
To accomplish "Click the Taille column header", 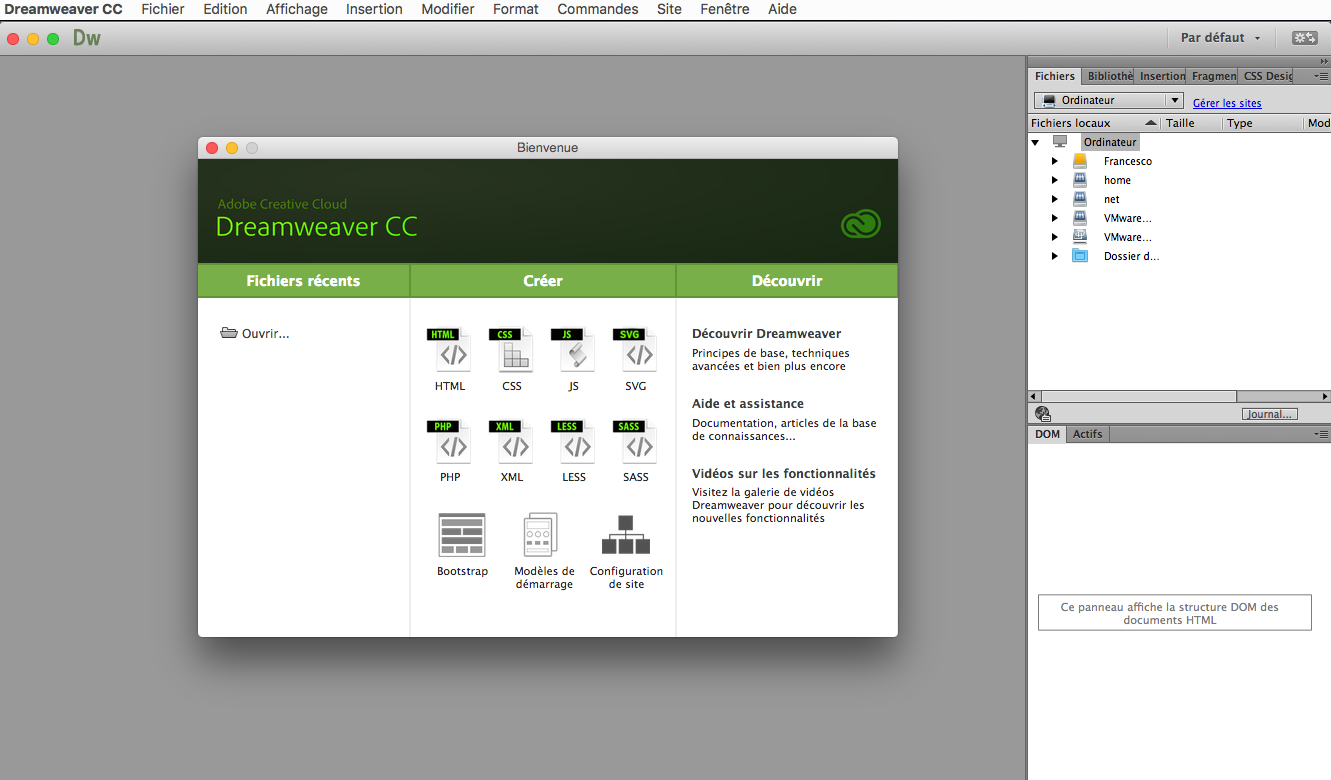I will click(x=1192, y=123).
